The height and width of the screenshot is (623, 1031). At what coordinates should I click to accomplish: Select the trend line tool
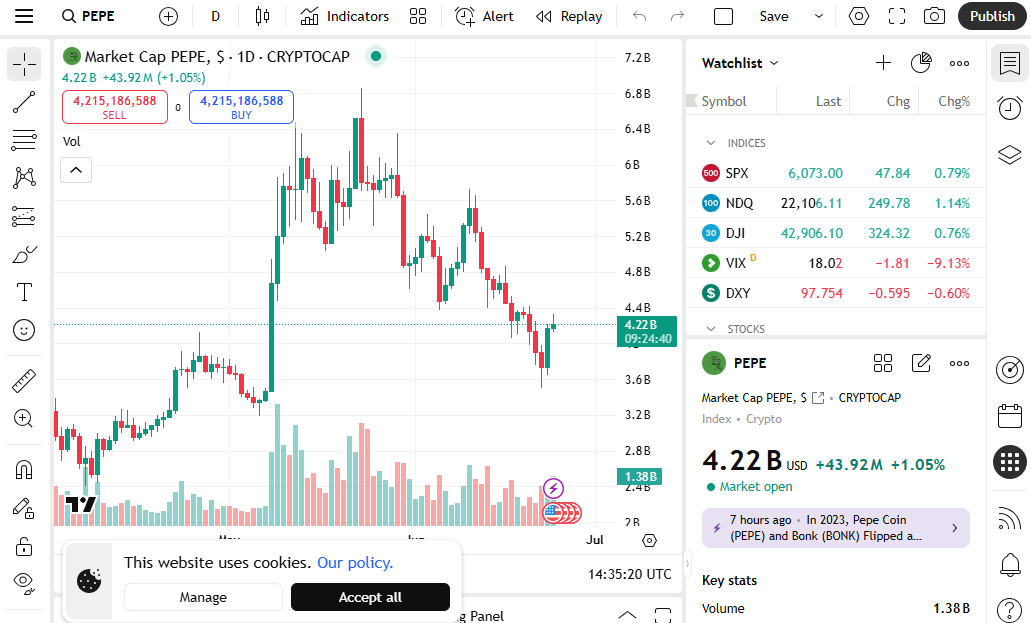tap(24, 102)
